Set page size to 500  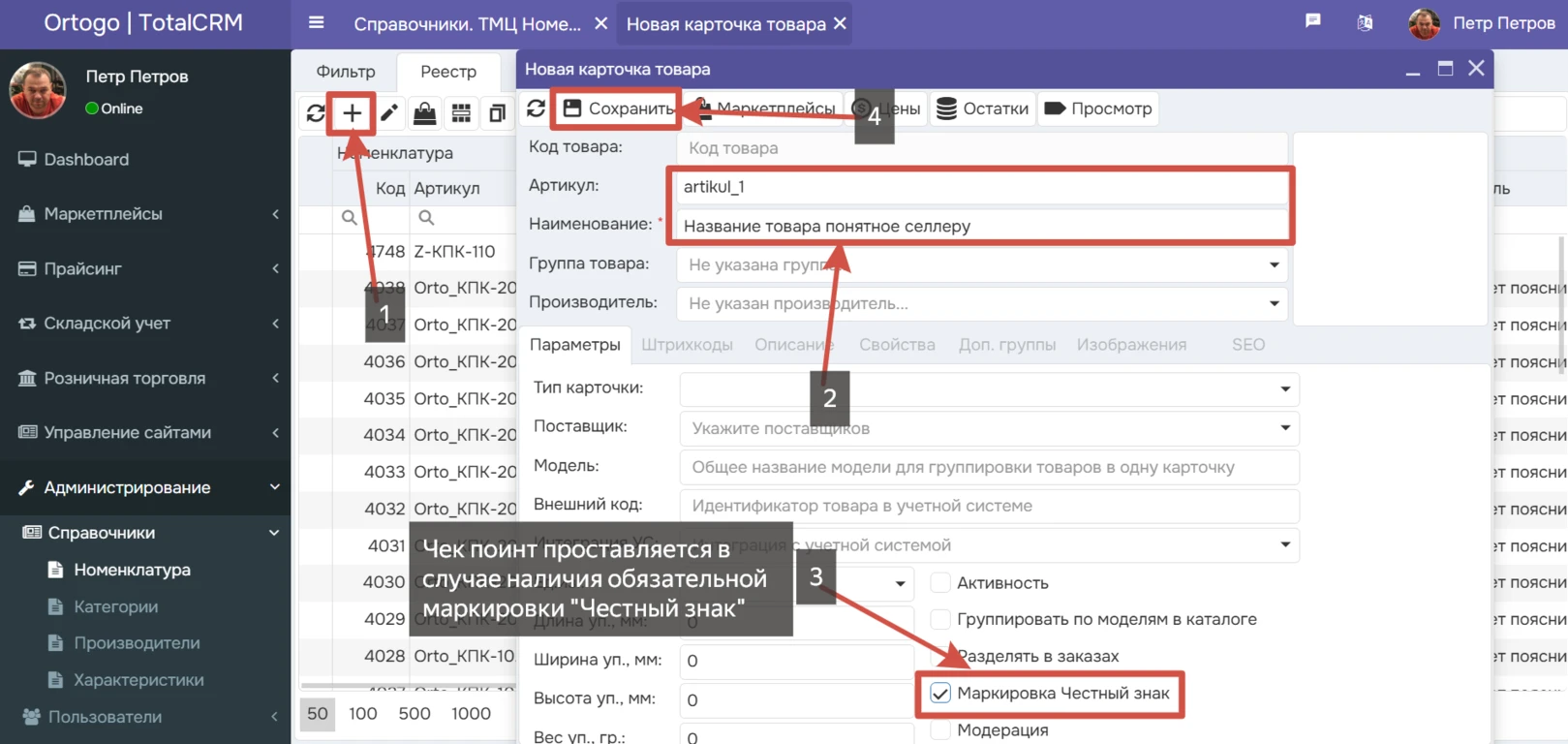click(415, 714)
